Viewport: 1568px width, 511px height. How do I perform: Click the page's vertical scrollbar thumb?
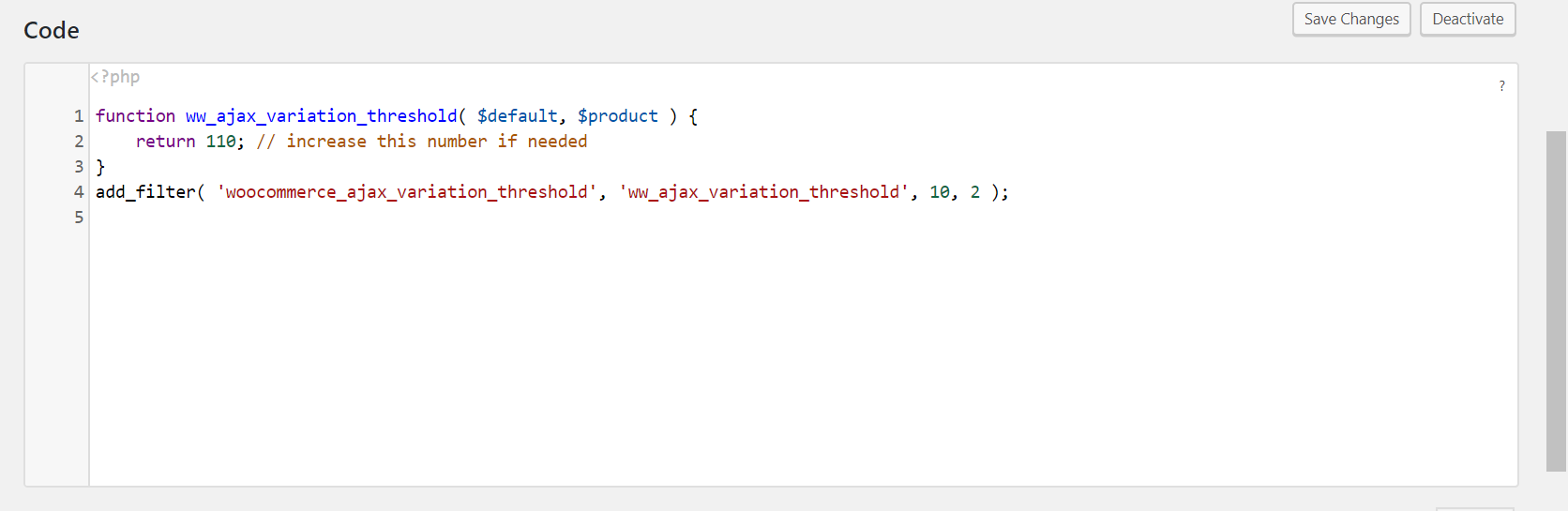[x=1556, y=301]
